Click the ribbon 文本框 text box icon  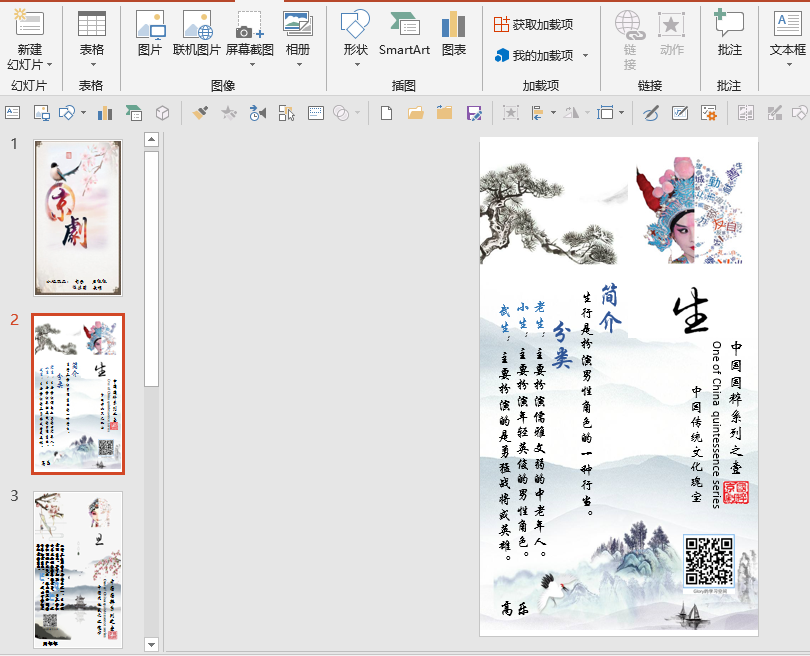(x=788, y=24)
